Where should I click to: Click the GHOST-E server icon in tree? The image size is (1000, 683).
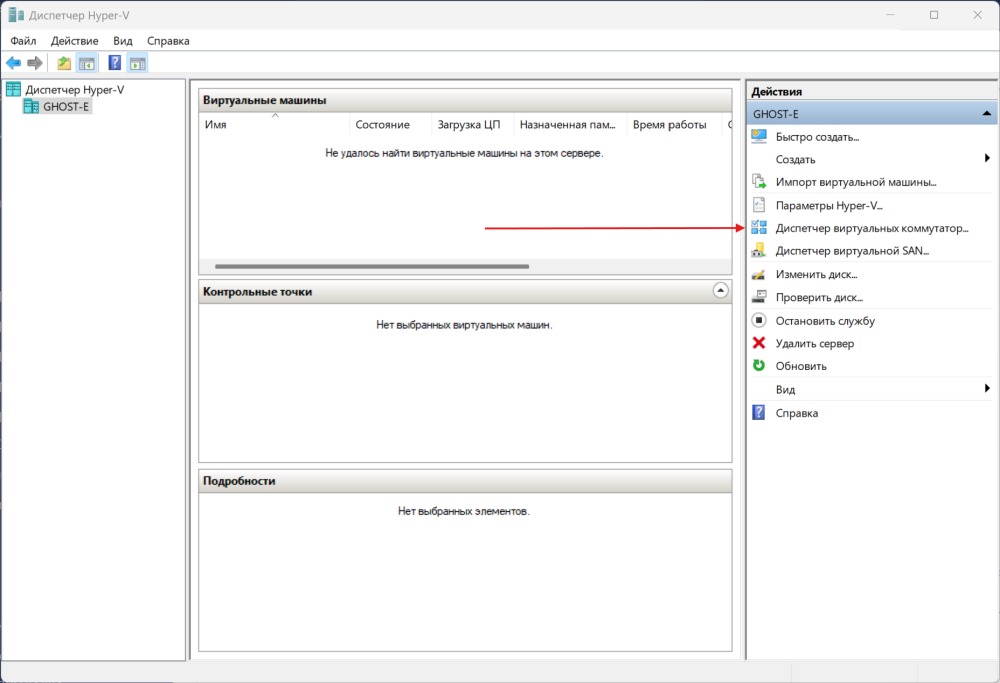click(x=31, y=106)
